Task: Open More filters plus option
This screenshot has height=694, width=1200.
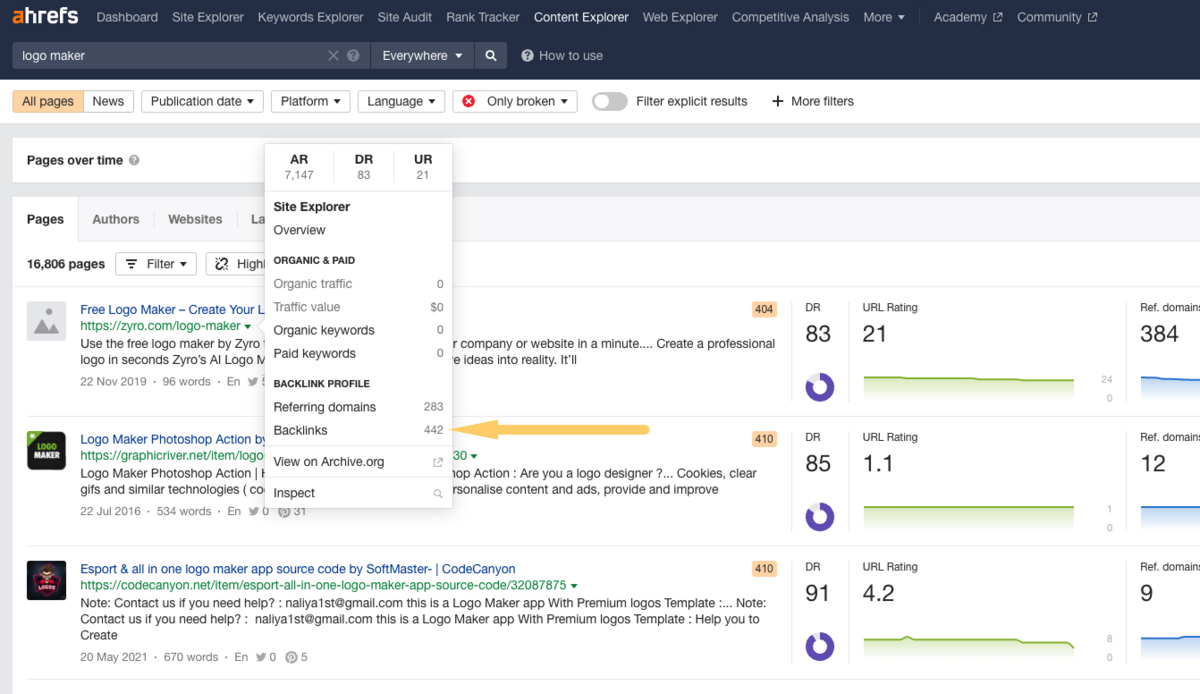Action: [813, 101]
